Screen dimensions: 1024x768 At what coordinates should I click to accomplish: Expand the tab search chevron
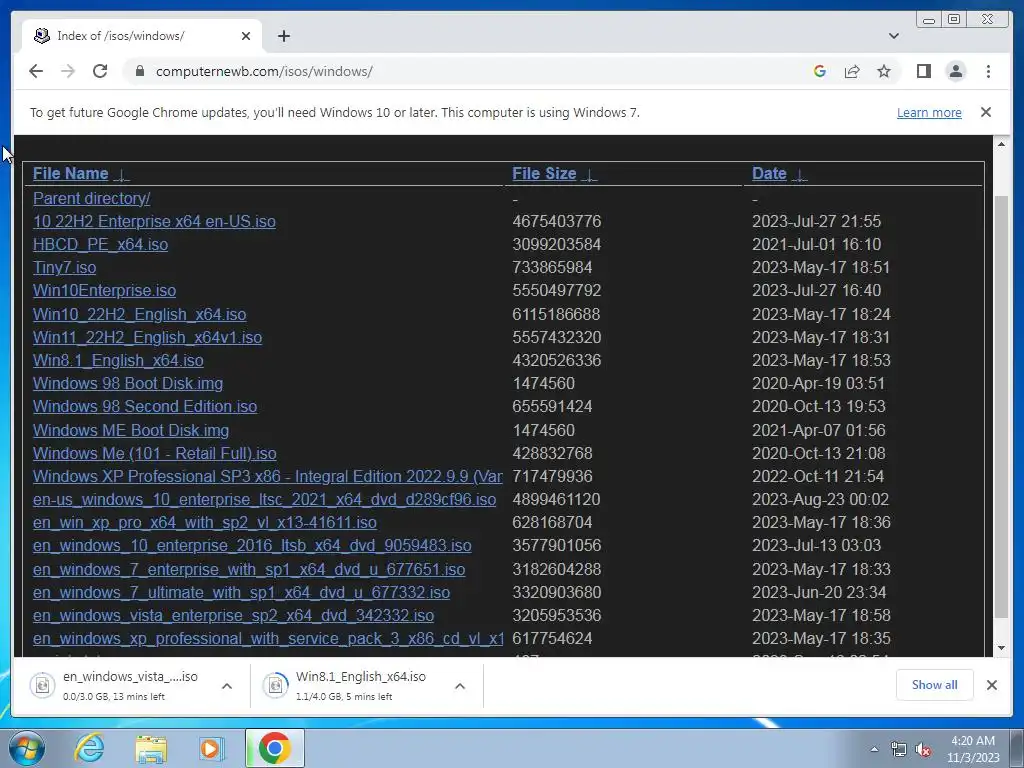[x=893, y=36]
